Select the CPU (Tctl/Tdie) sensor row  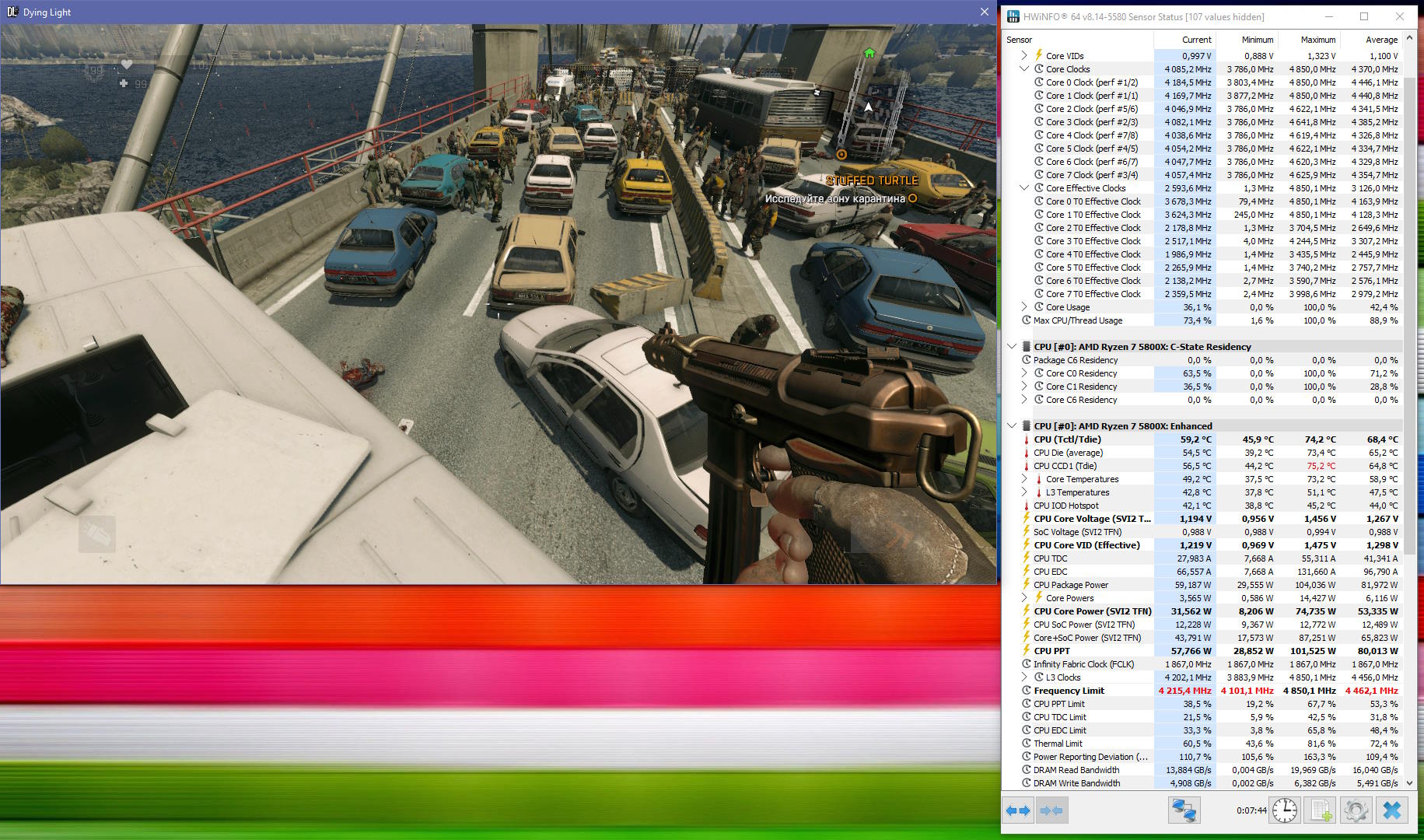[1202, 439]
